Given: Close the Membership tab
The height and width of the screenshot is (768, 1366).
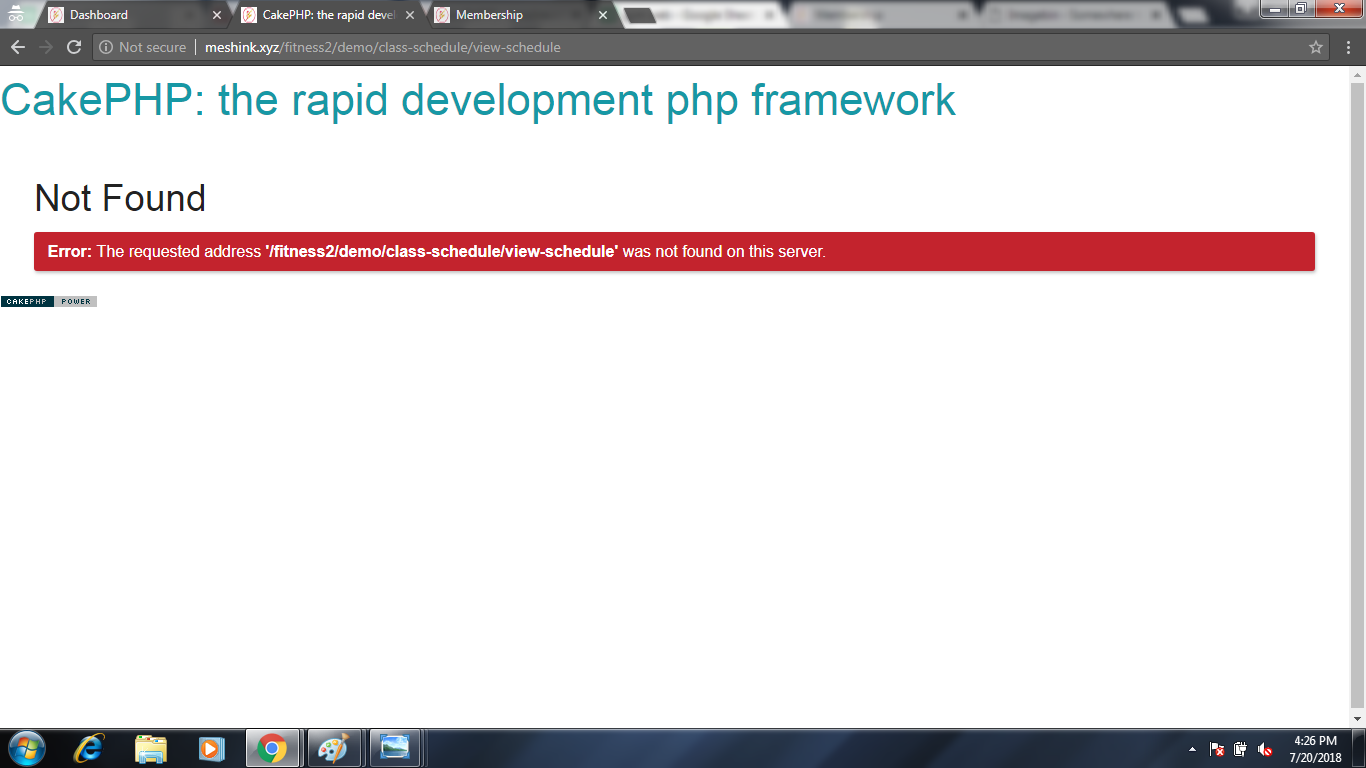Looking at the screenshot, I should (603, 15).
